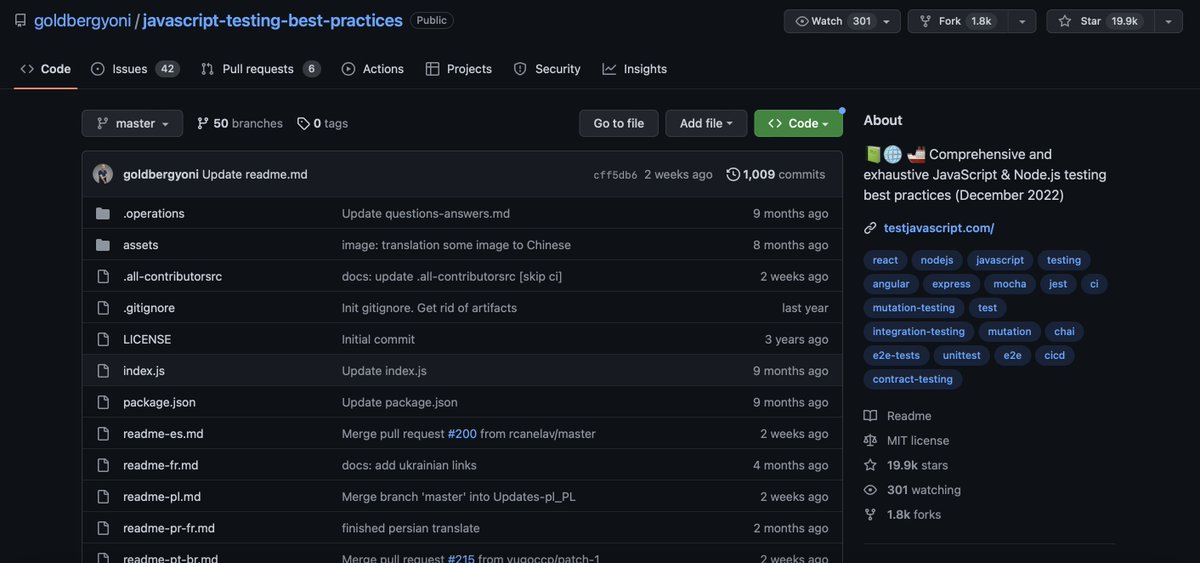Open the assets folder
The image size is (1200, 563).
[141, 245]
